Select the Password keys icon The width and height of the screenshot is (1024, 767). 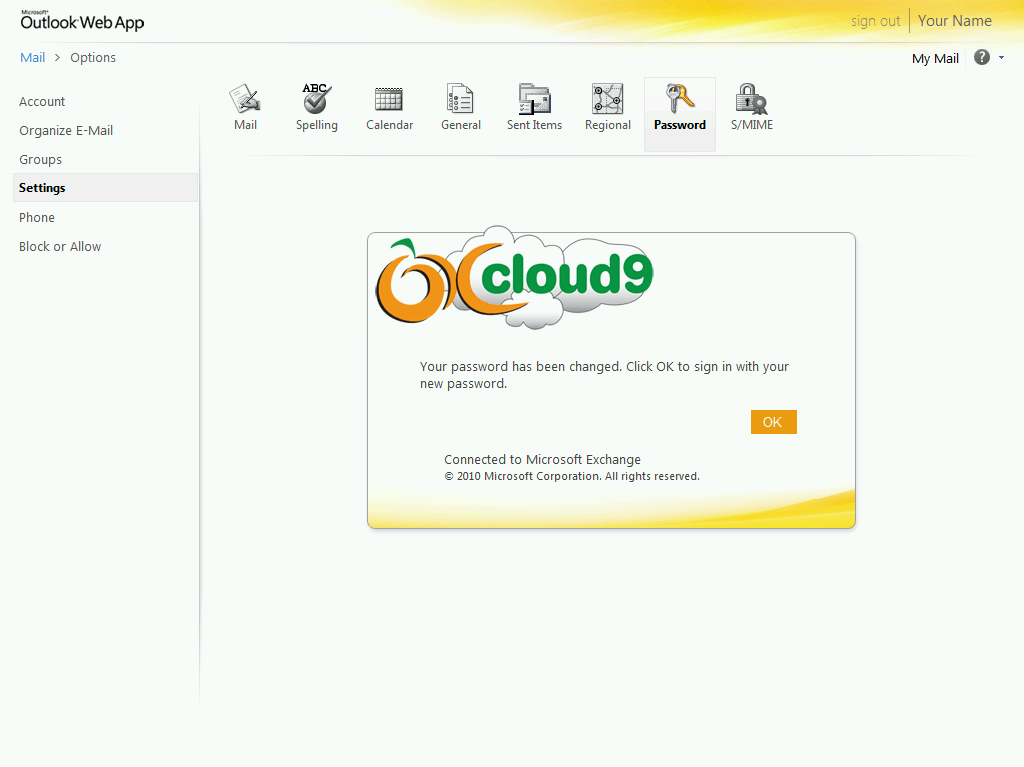680,99
